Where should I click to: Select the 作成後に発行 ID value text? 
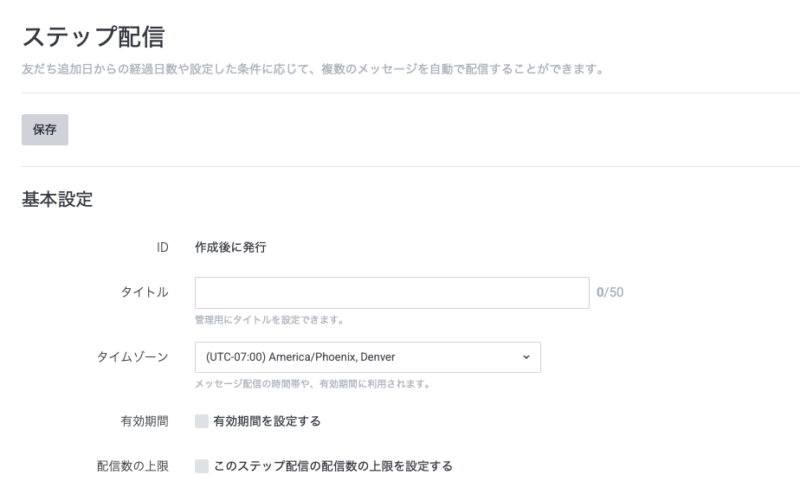pyautogui.click(x=231, y=248)
